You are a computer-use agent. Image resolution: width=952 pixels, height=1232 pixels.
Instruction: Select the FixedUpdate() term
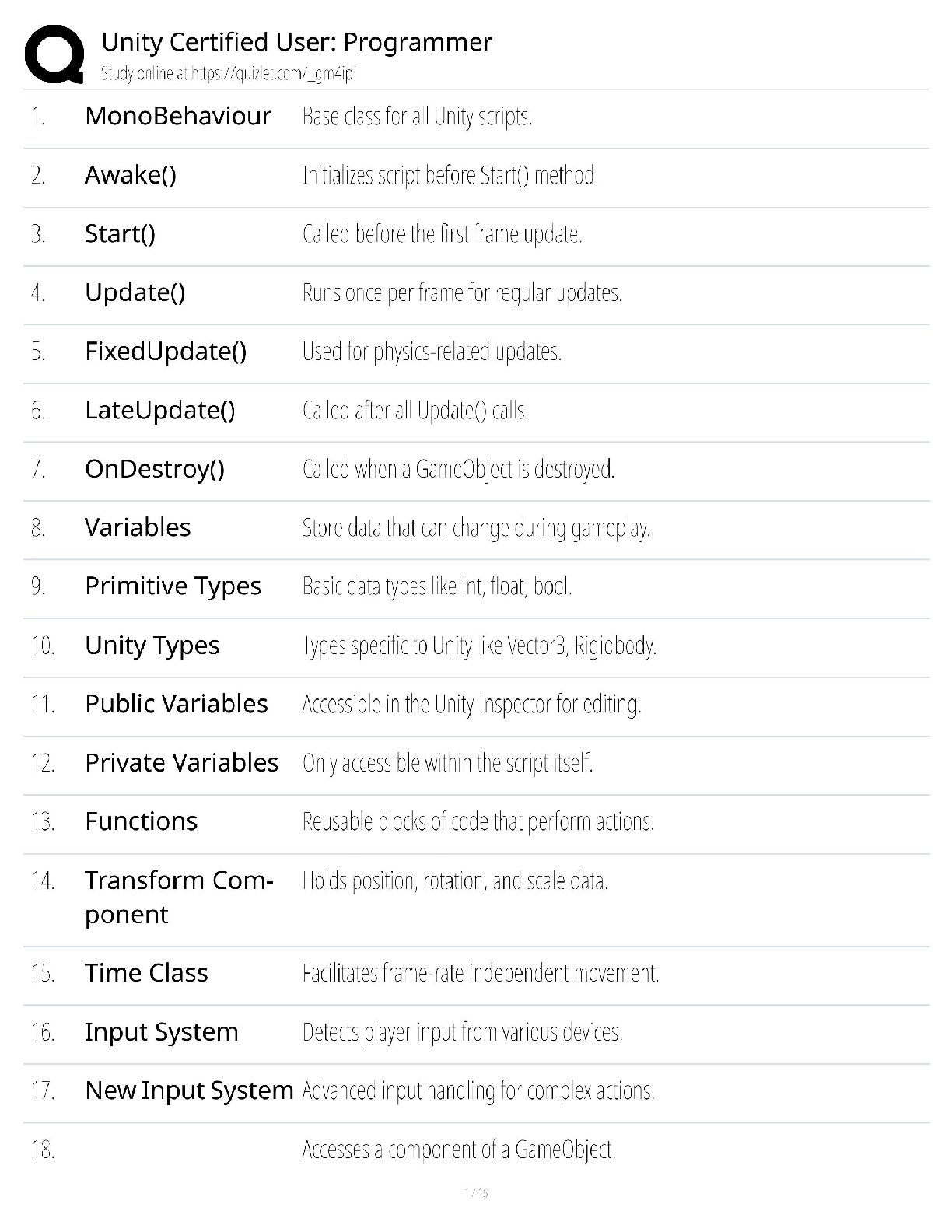166,352
